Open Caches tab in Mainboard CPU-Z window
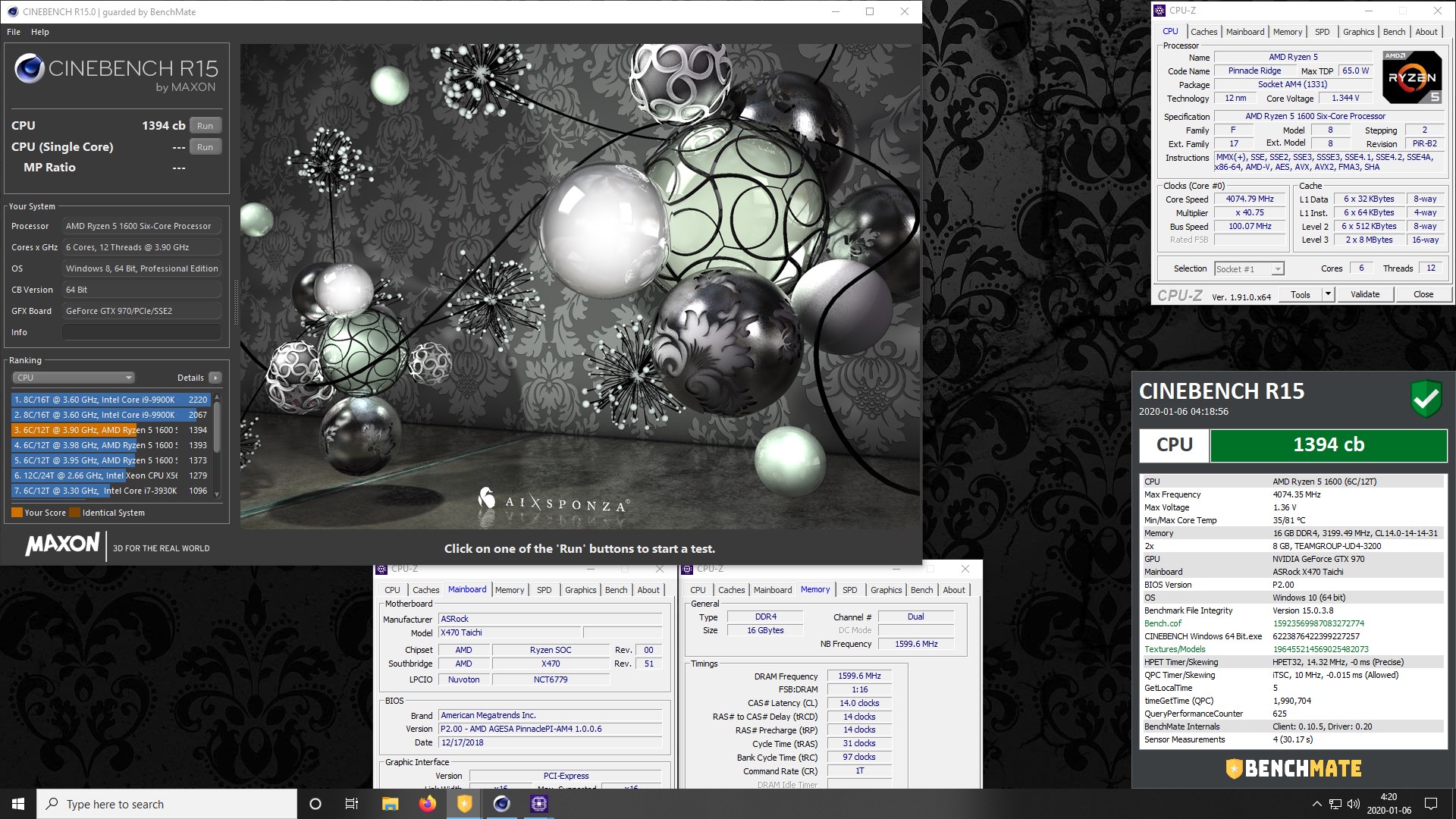Viewport: 1456px width, 819px height. pos(425,590)
